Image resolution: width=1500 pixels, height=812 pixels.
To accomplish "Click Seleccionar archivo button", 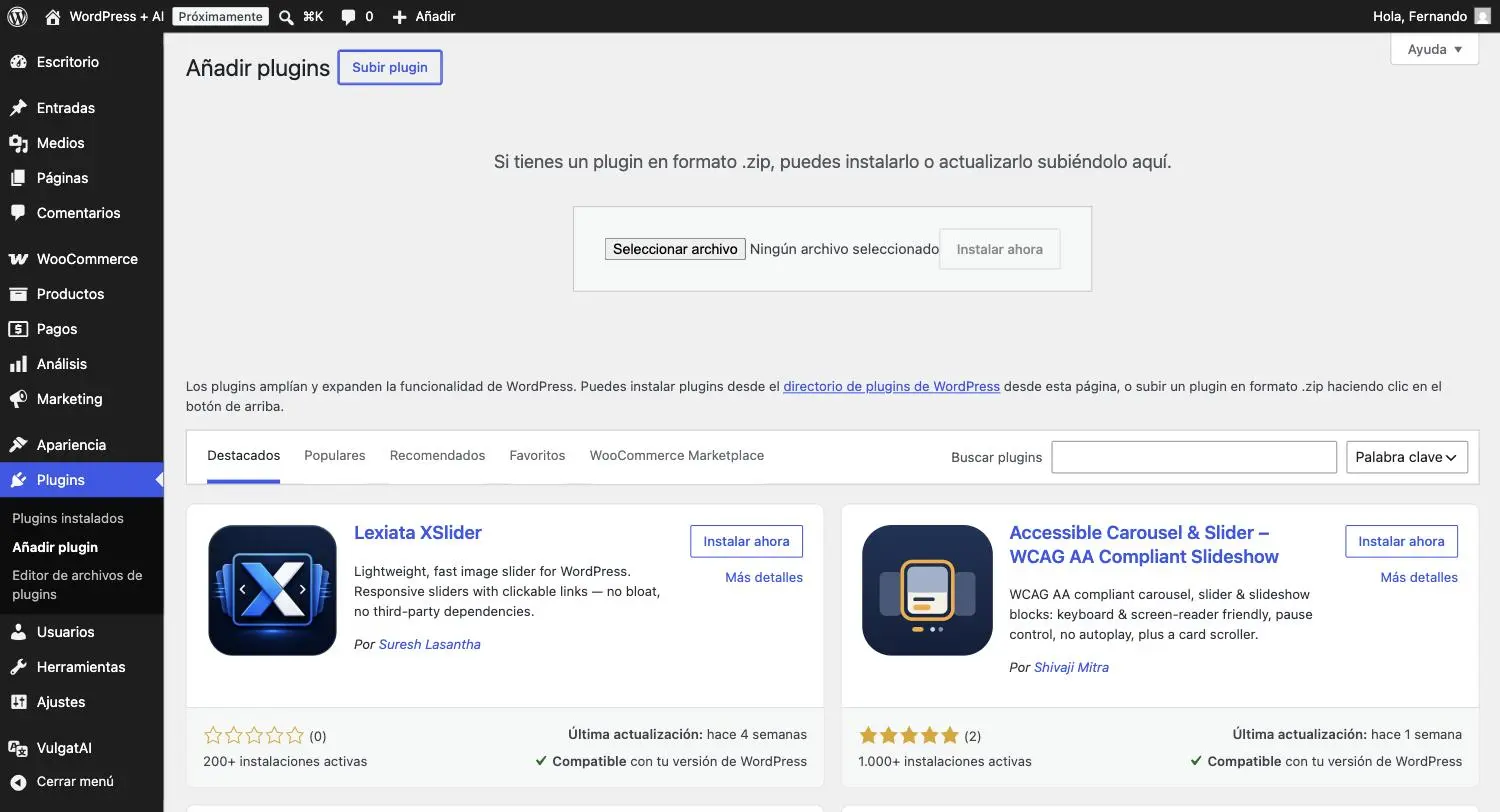I will tap(675, 249).
